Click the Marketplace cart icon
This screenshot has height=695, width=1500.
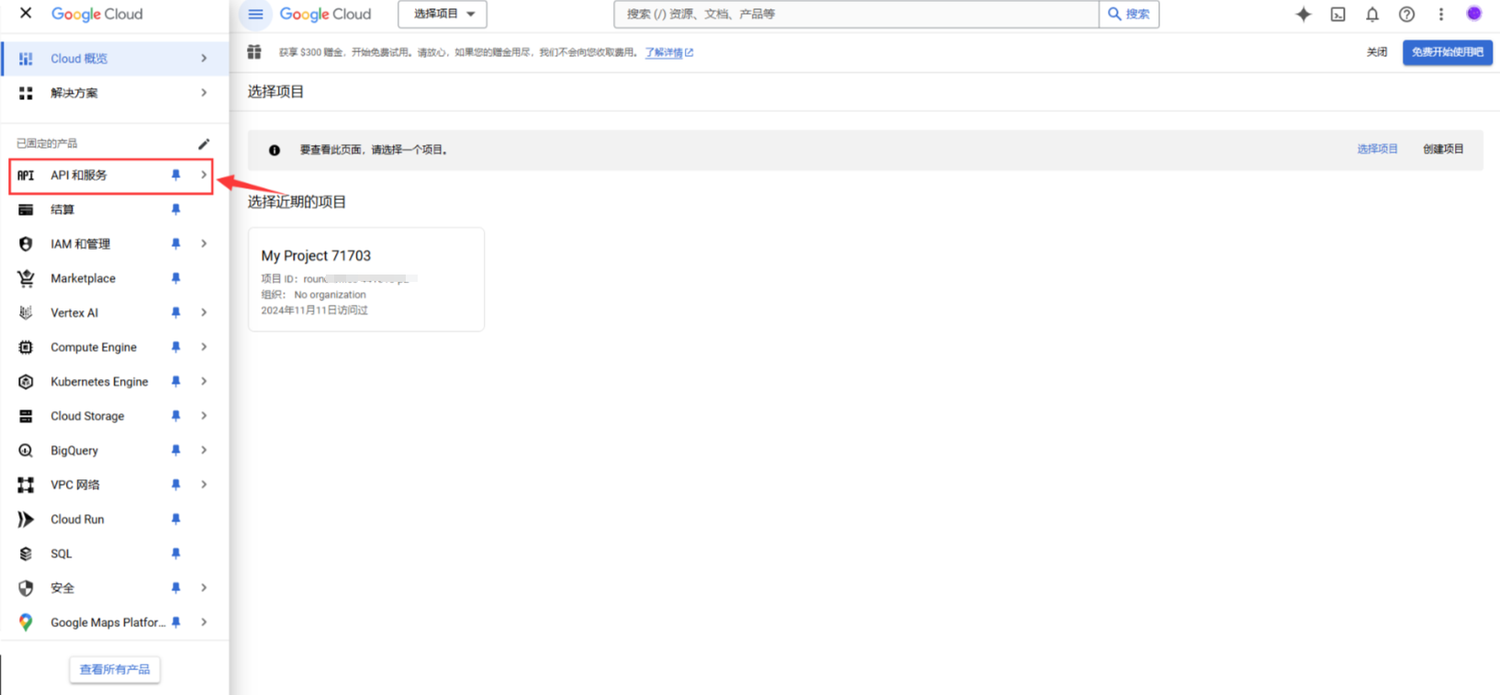click(26, 278)
